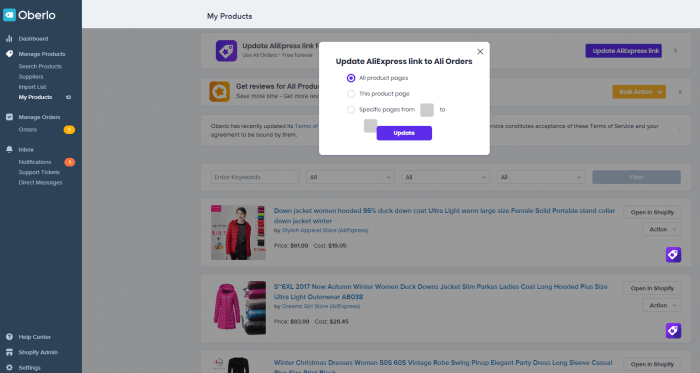
Task: Dismiss the Update AliExpress link banner
Action: tap(675, 51)
